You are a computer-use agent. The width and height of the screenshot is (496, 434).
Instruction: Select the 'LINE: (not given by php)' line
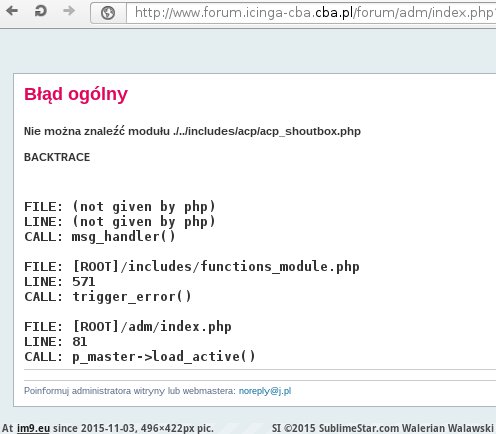(x=120, y=222)
